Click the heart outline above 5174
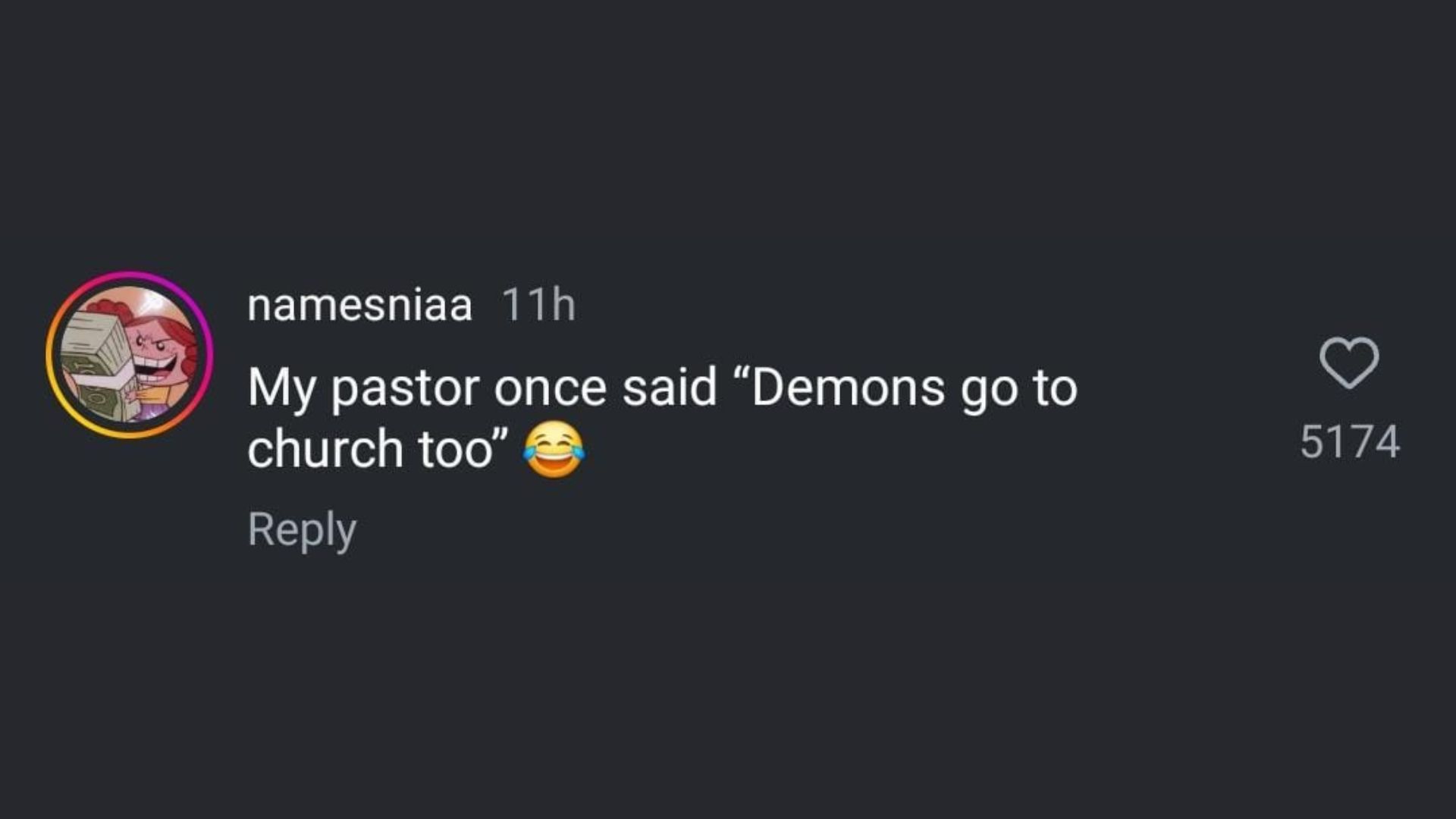Viewport: 1456px width, 819px height. tap(1348, 362)
